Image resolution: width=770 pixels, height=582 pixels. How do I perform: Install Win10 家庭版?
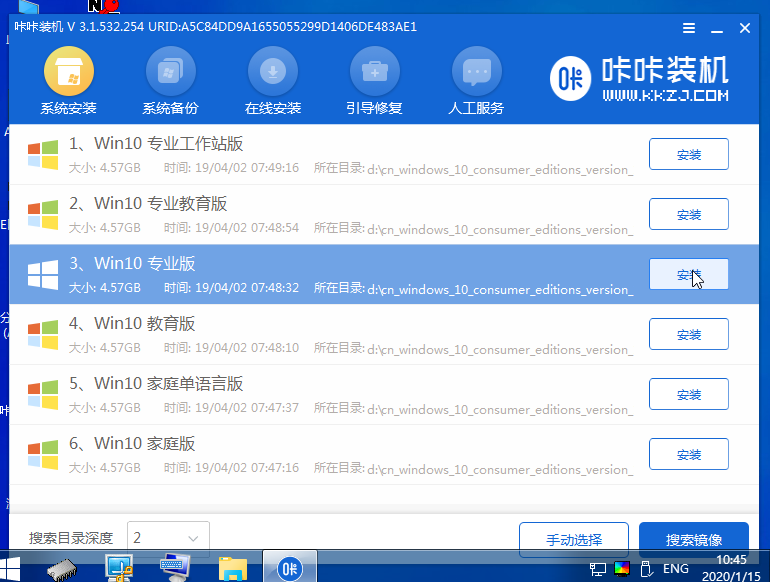[688, 454]
